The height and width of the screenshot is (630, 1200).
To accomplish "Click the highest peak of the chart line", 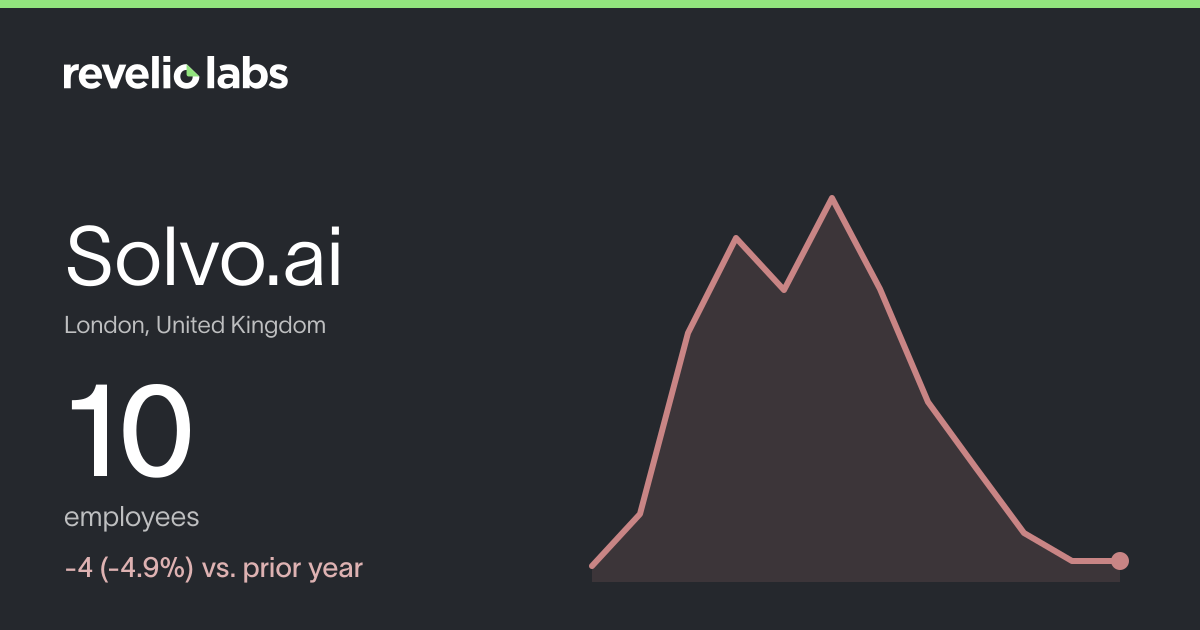I will (832, 198).
